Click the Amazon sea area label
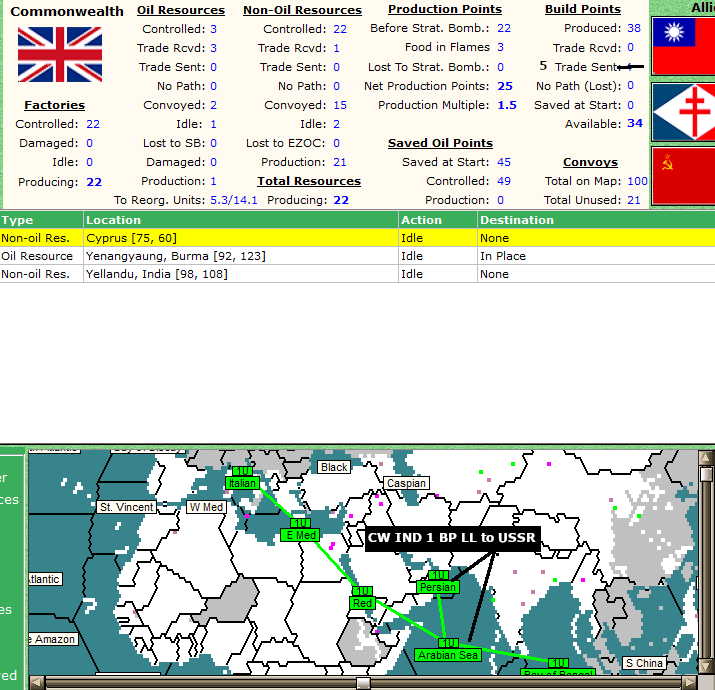715x690 pixels. 52,639
